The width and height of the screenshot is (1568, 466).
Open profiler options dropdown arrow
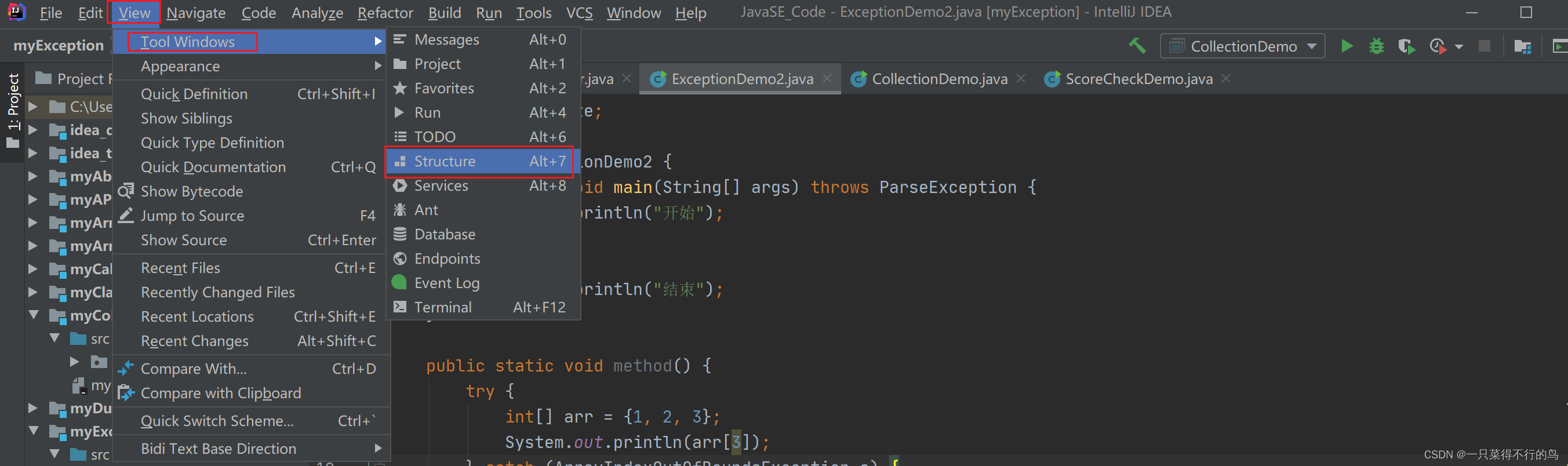(x=1459, y=47)
